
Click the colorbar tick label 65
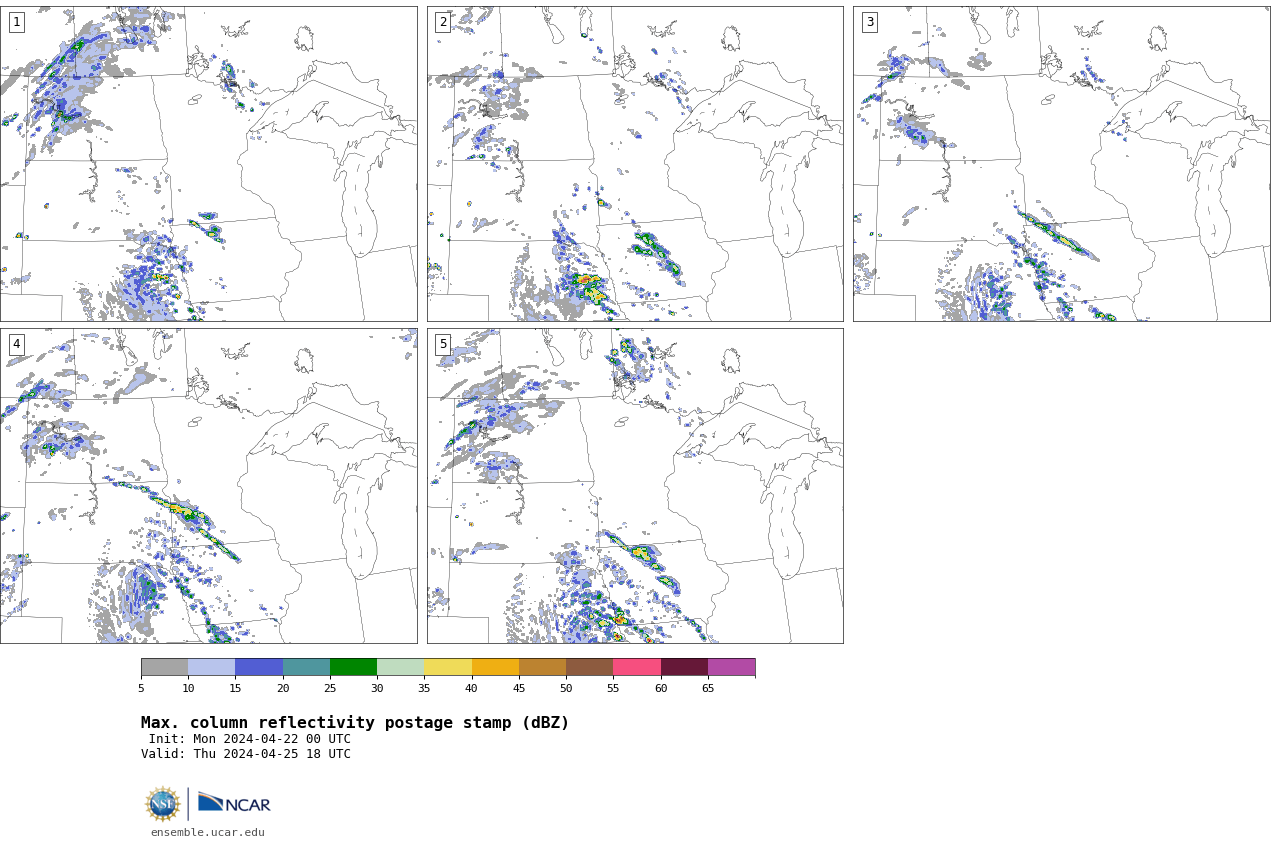(x=708, y=688)
